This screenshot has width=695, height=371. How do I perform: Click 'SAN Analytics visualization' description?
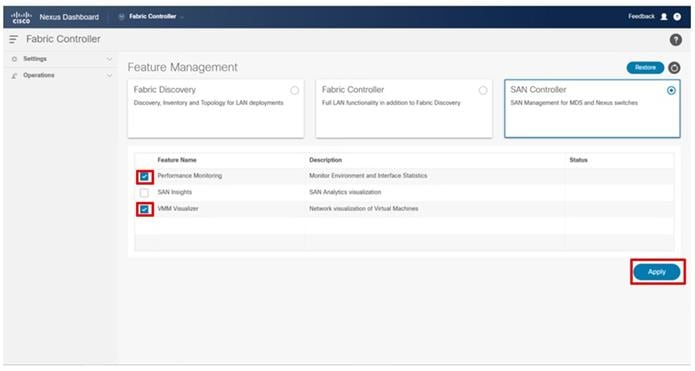click(345, 192)
